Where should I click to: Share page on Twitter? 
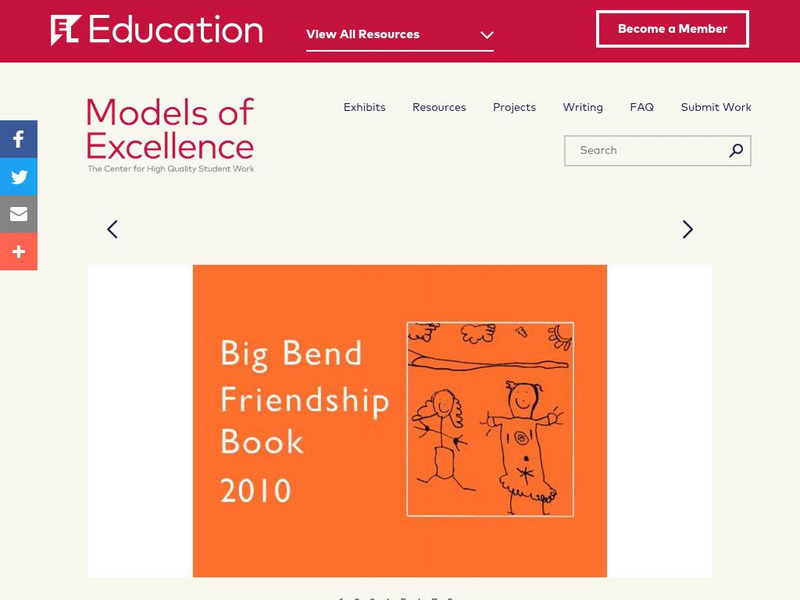(x=18, y=177)
